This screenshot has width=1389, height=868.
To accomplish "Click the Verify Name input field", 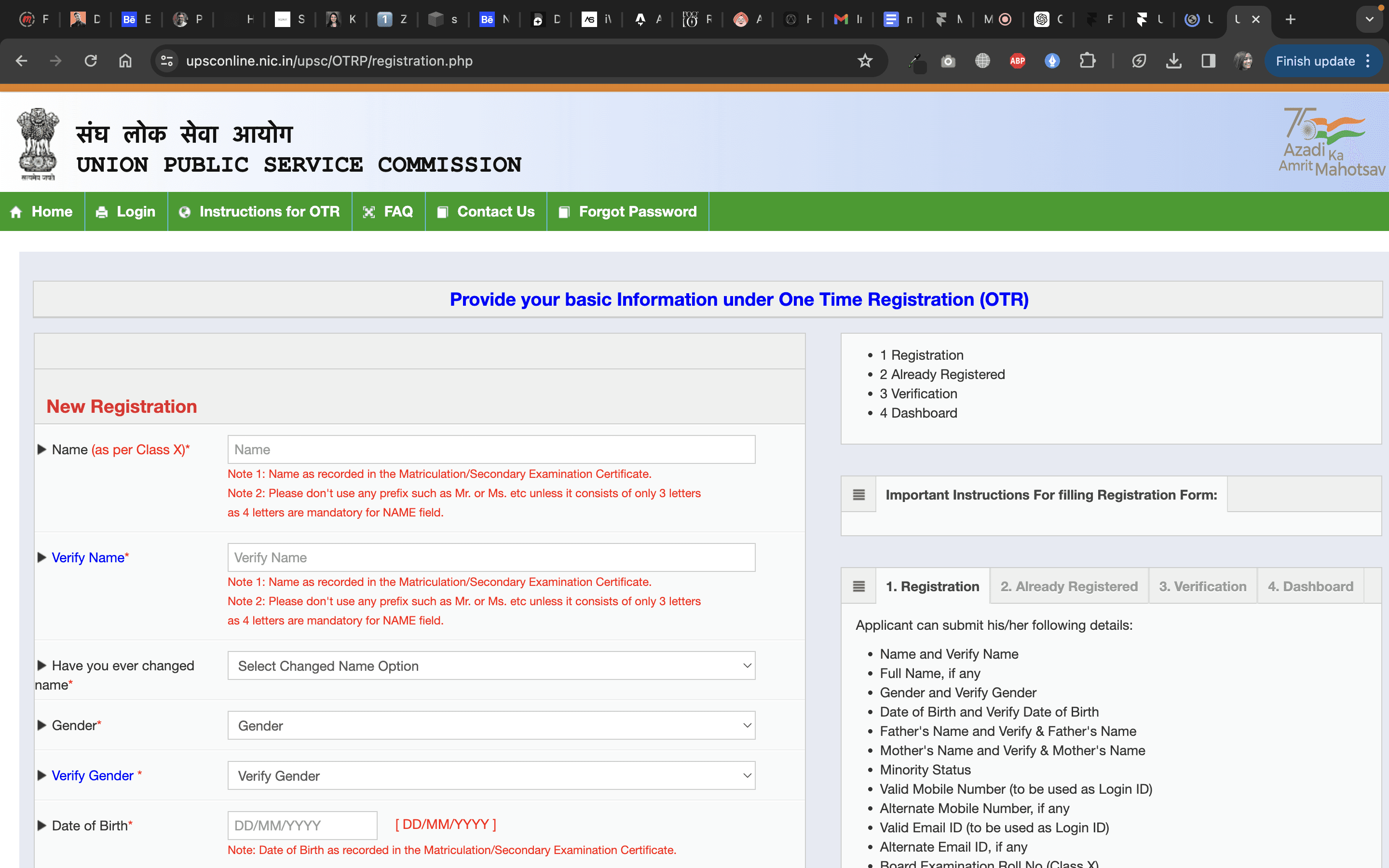I will coord(491,557).
